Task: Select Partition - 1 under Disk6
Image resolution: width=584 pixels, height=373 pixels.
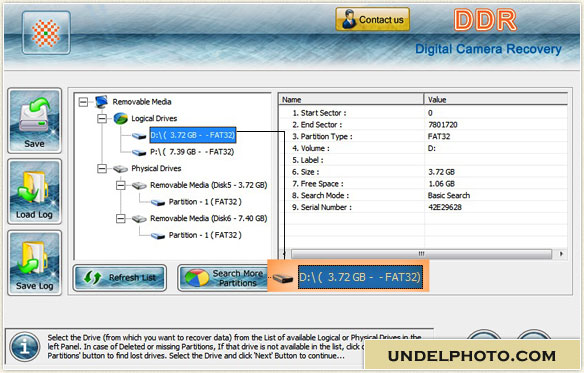Action: point(205,235)
